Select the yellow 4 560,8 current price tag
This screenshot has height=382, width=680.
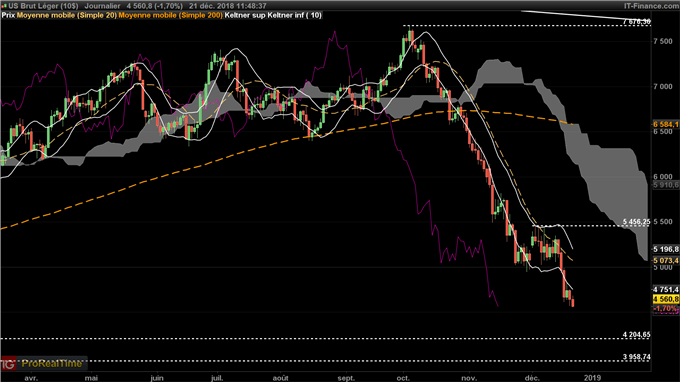[666, 299]
